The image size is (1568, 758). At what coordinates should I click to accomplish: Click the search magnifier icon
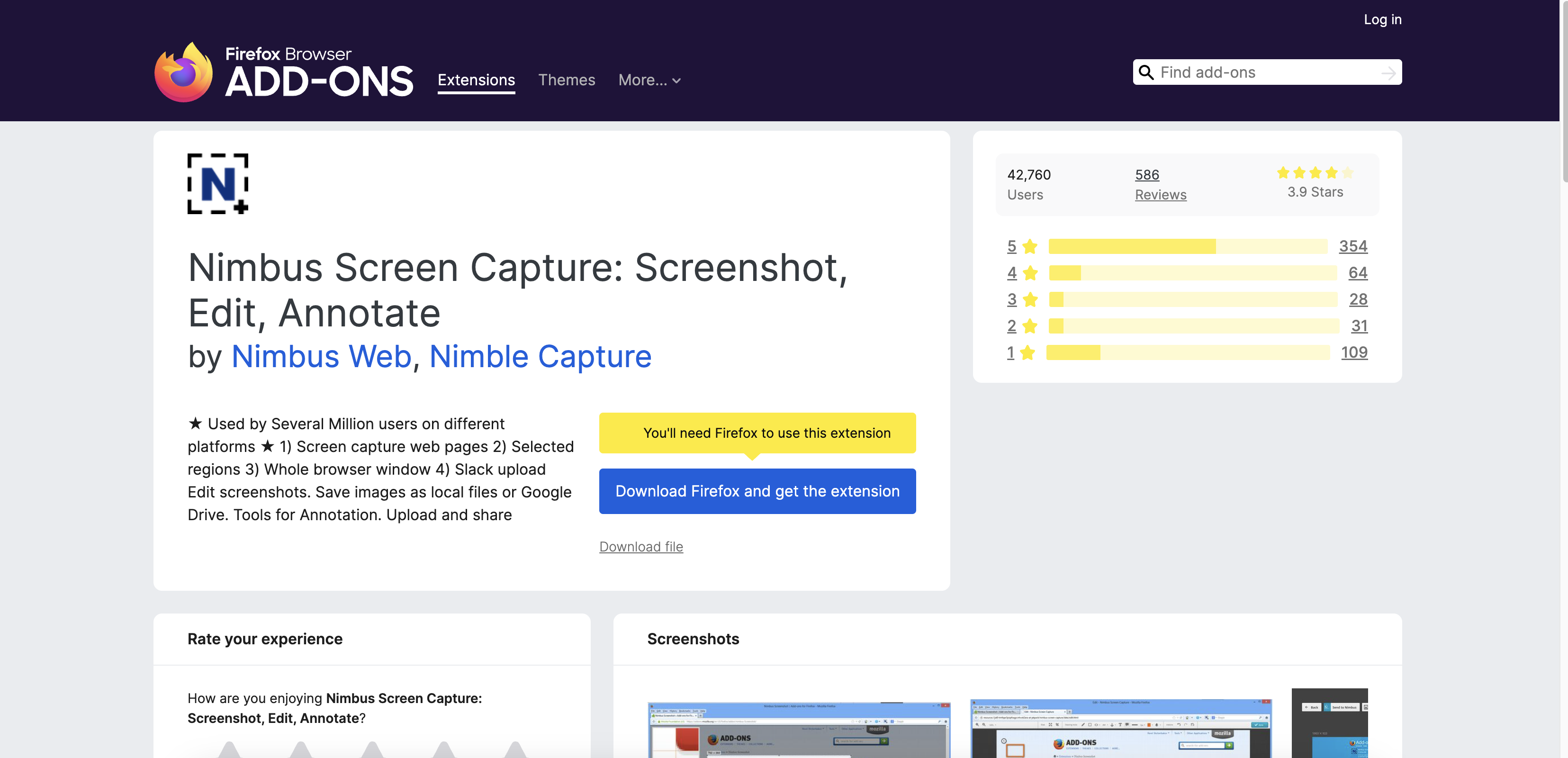point(1147,72)
